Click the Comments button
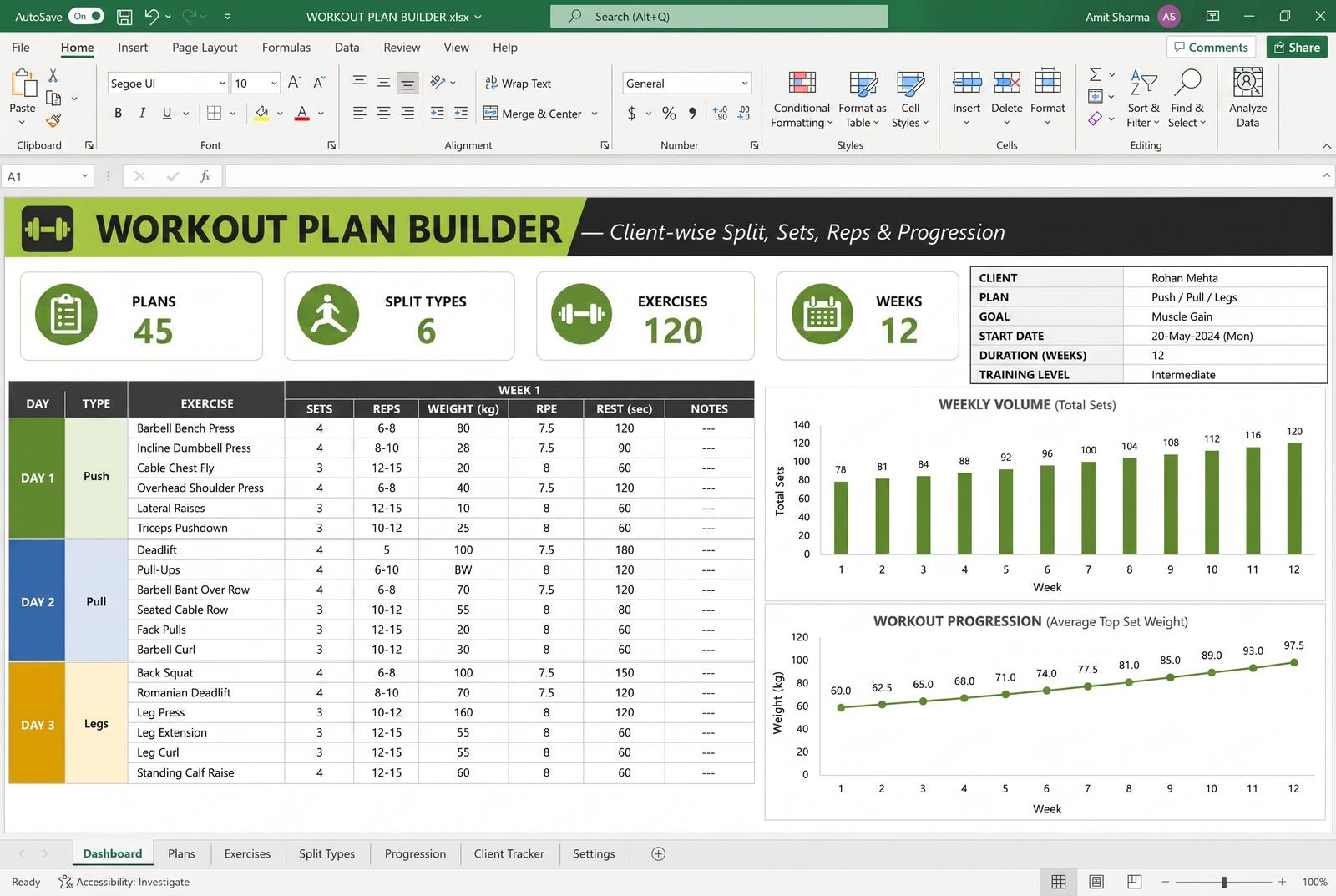Viewport: 1336px width, 896px height. coord(1212,47)
